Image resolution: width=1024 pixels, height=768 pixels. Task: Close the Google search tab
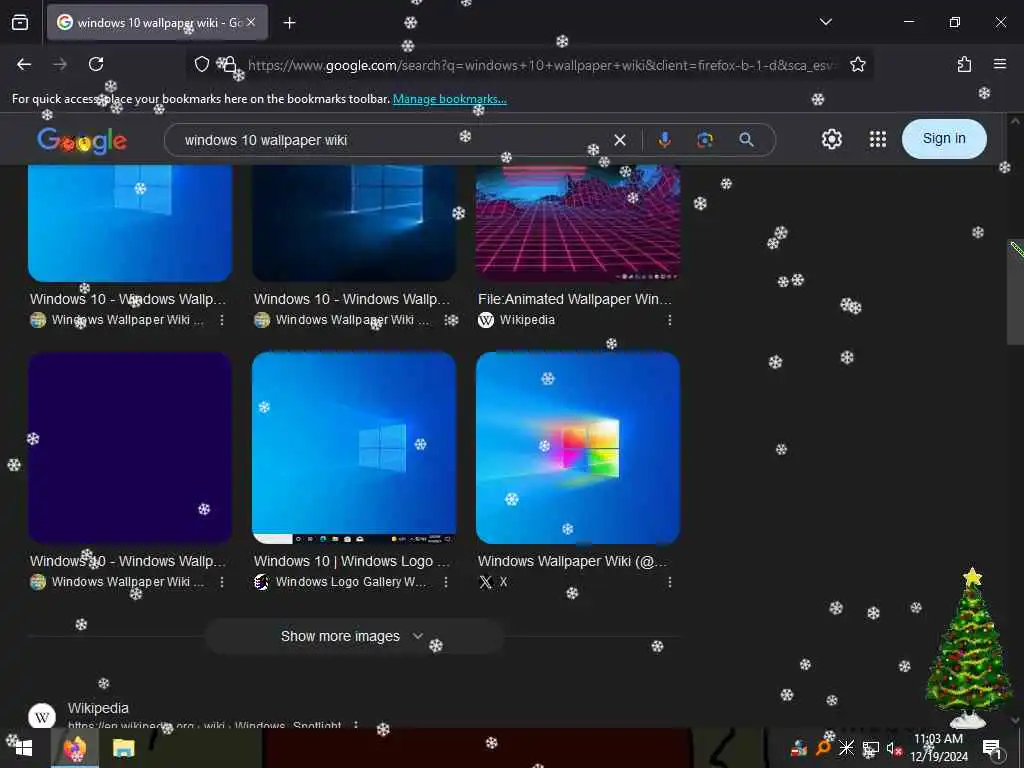(251, 22)
